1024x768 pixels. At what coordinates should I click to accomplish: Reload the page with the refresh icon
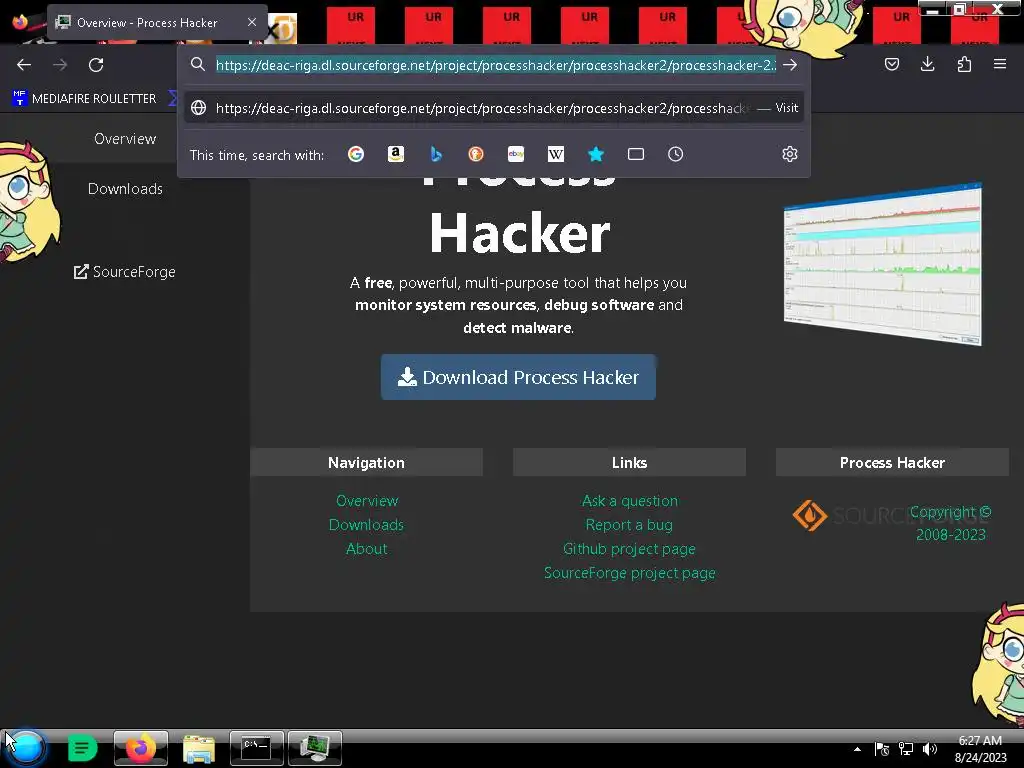pyautogui.click(x=96, y=65)
